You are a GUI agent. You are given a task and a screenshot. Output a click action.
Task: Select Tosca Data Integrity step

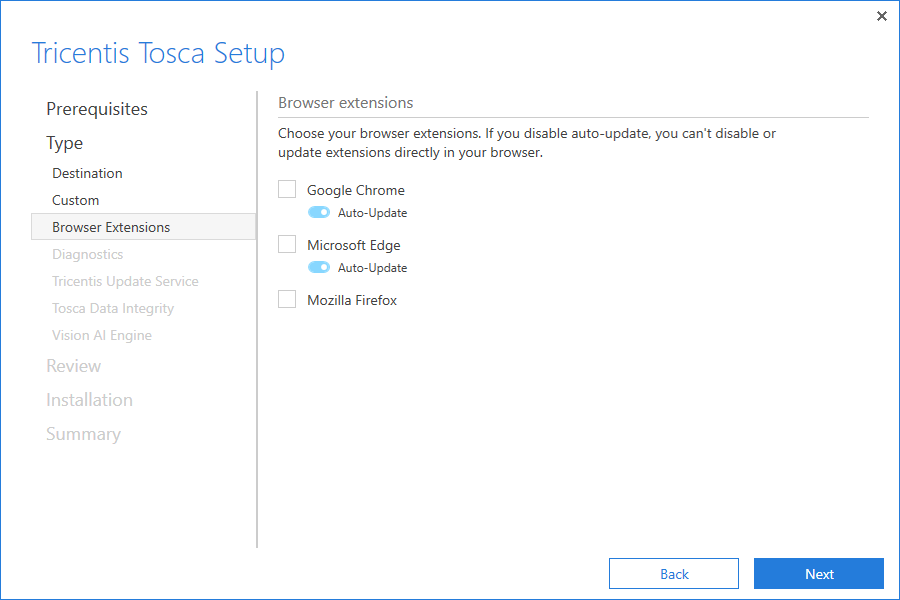(113, 308)
